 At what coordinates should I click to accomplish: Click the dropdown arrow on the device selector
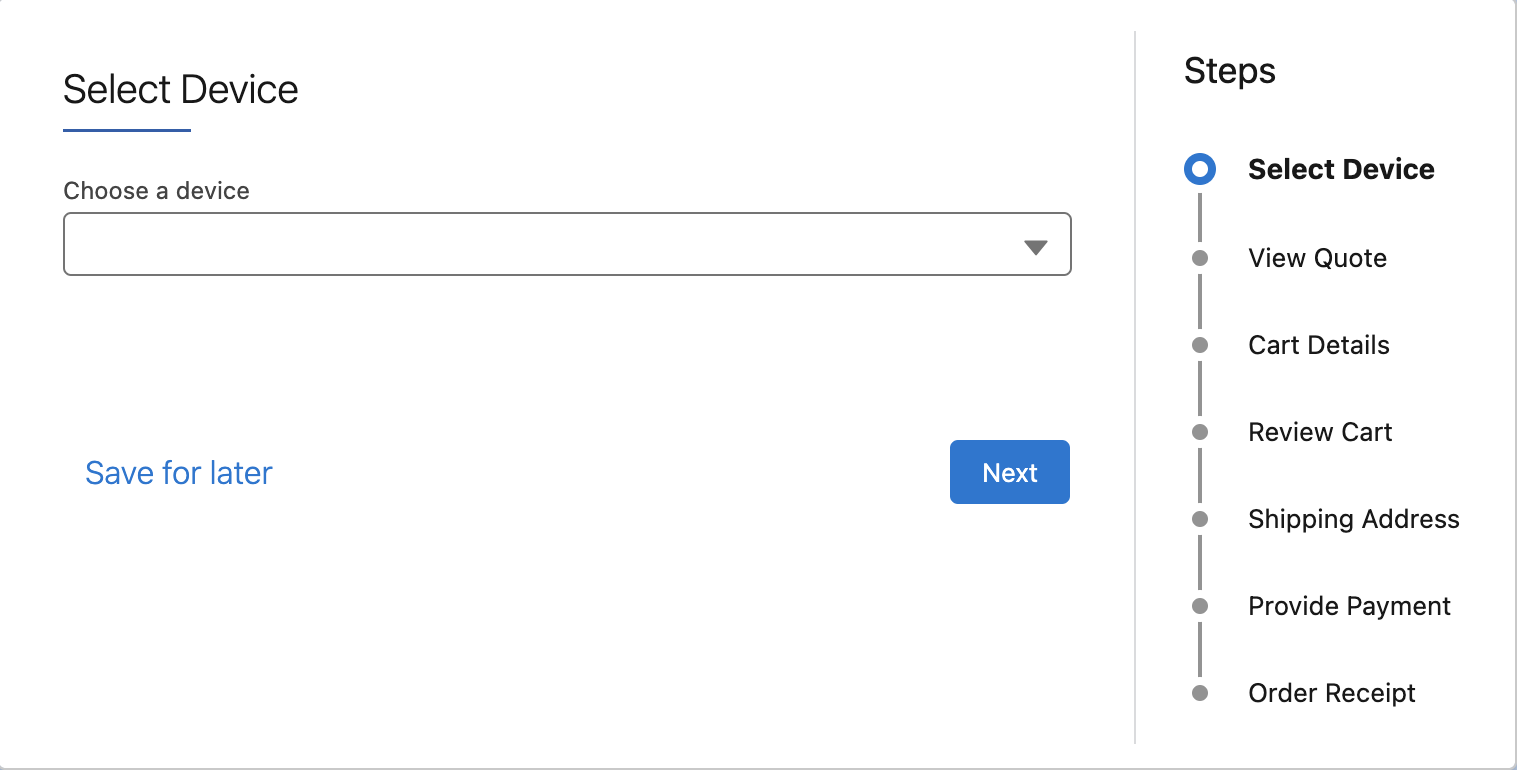[1036, 244]
